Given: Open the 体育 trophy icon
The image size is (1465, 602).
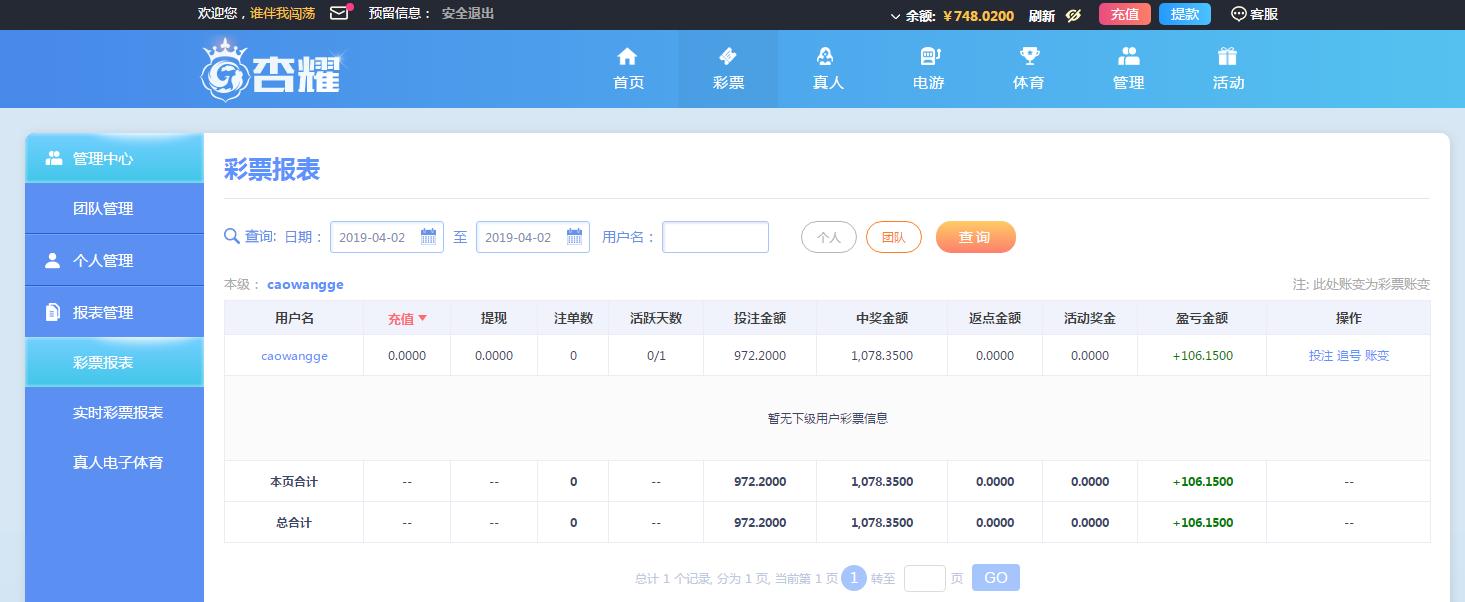Looking at the screenshot, I should [x=1029, y=56].
